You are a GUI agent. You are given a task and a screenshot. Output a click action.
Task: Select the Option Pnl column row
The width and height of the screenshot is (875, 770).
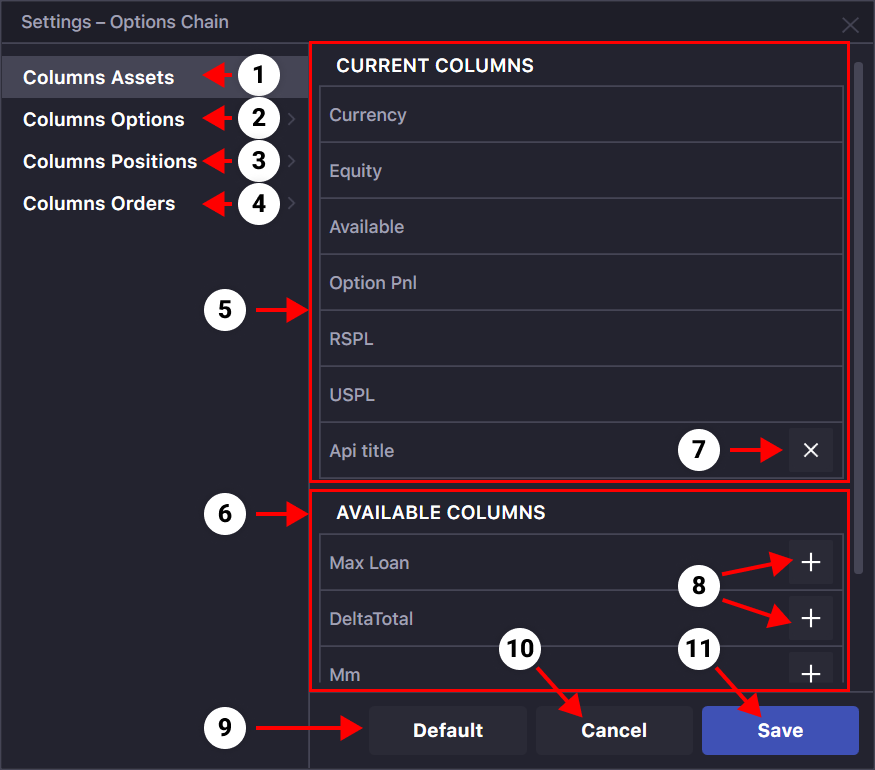(581, 282)
